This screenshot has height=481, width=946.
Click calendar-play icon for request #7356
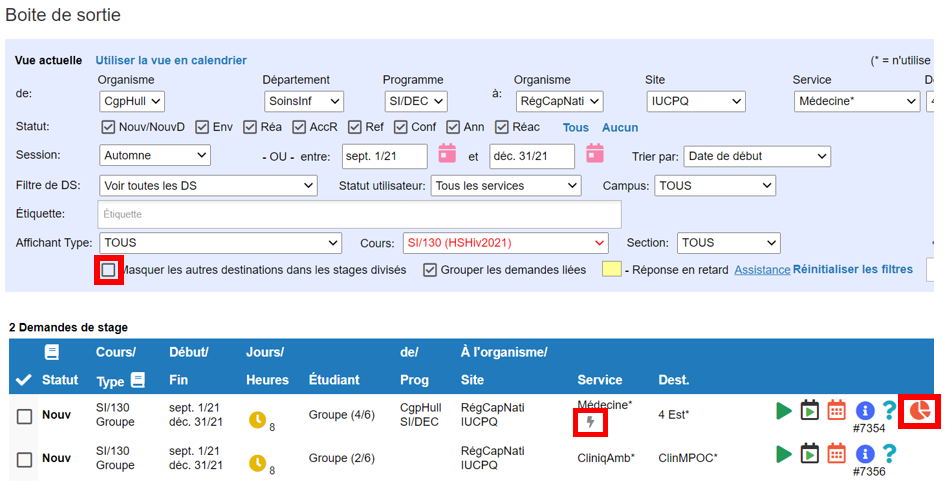click(x=810, y=453)
